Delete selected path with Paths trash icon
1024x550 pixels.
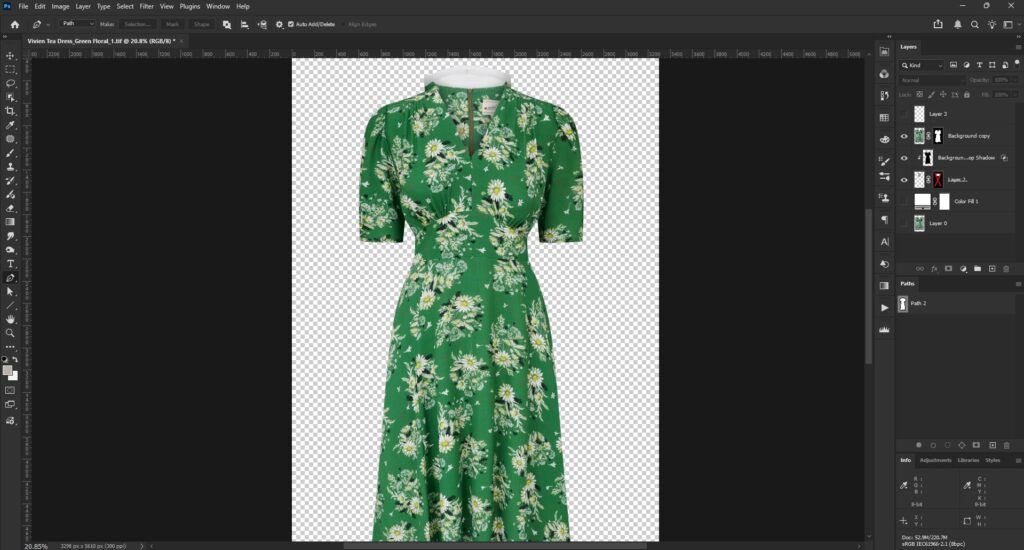(x=1006, y=445)
